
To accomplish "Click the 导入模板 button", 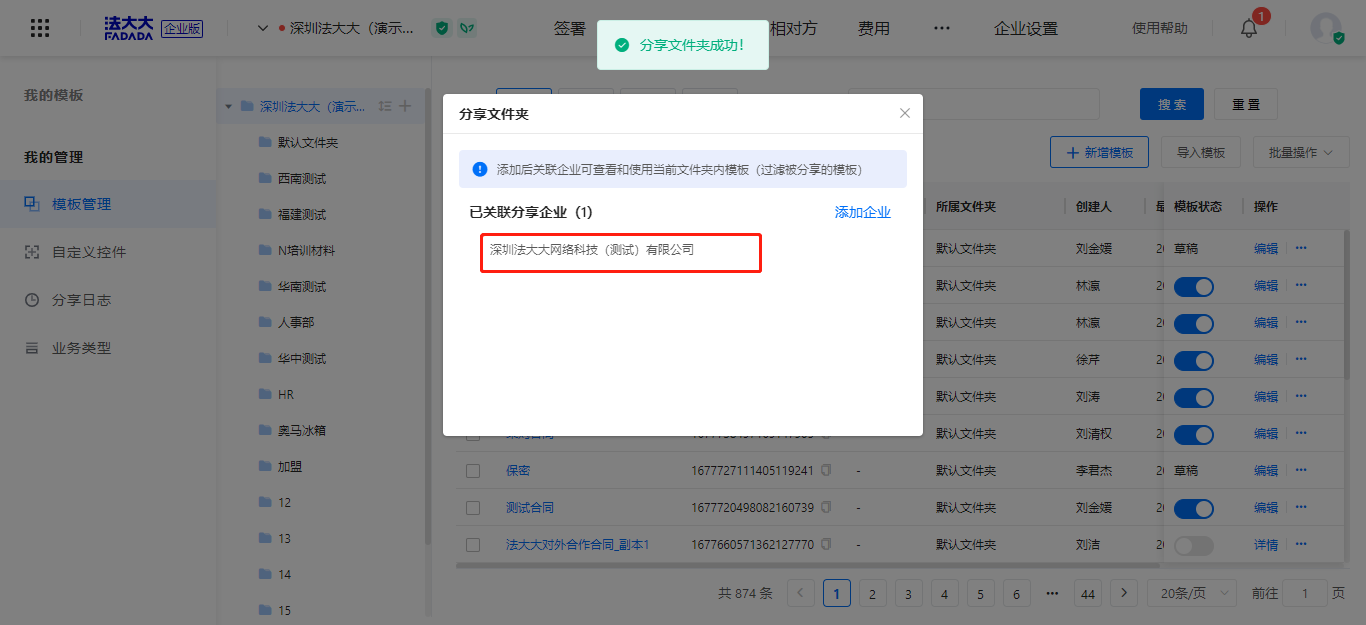I will point(1201,153).
